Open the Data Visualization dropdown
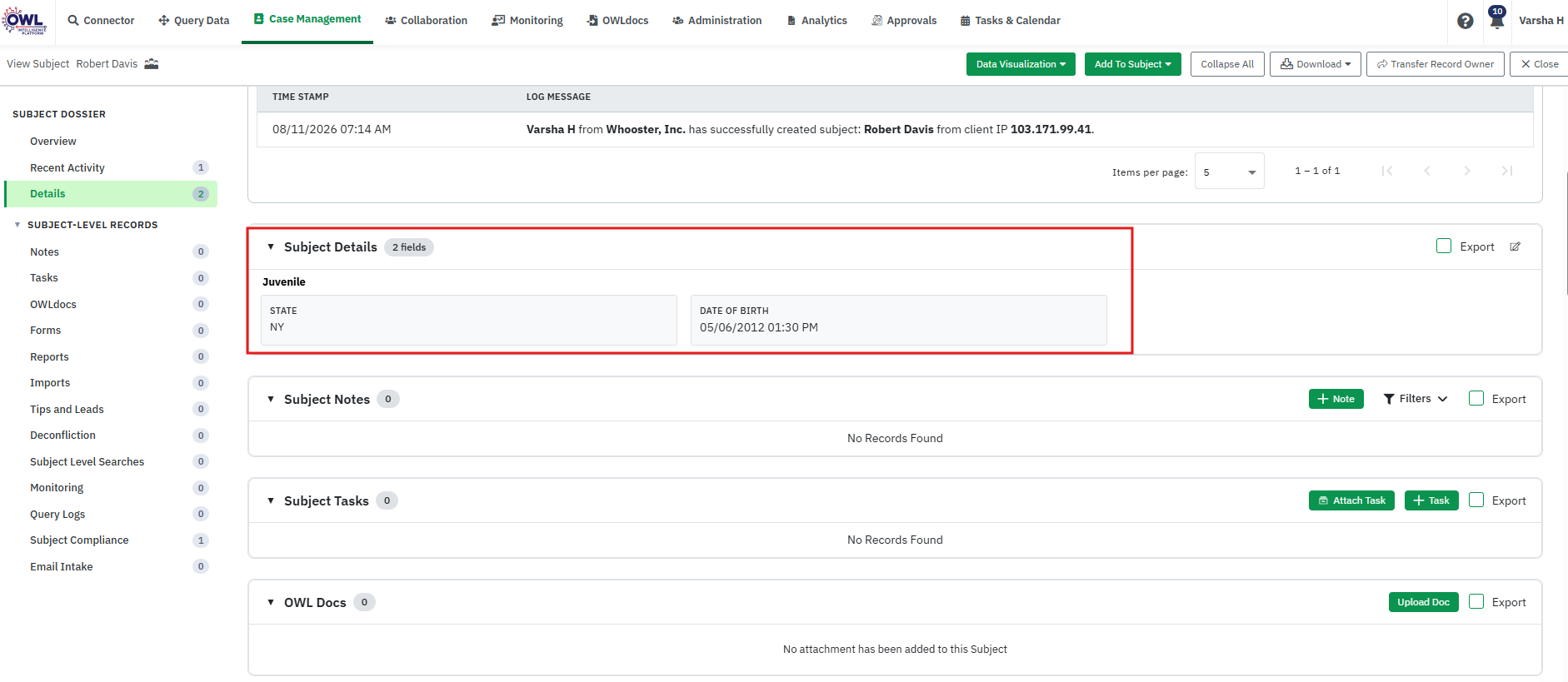Screen dimensions: 1568x682 [x=1021, y=64]
